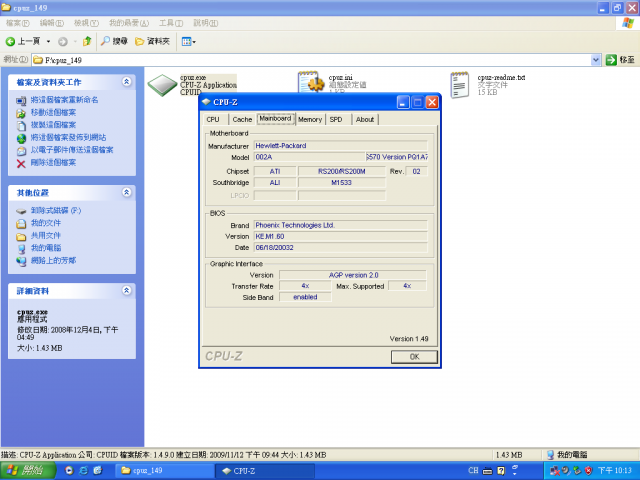Screen dimensions: 640x480
Task: Click the Back arrow icon in Explorer toolbar
Action: (10, 41)
